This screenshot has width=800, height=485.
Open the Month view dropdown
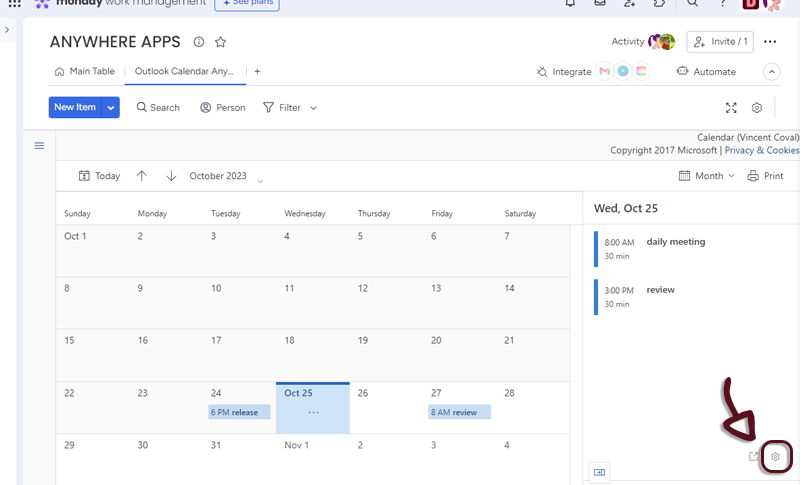pos(707,176)
